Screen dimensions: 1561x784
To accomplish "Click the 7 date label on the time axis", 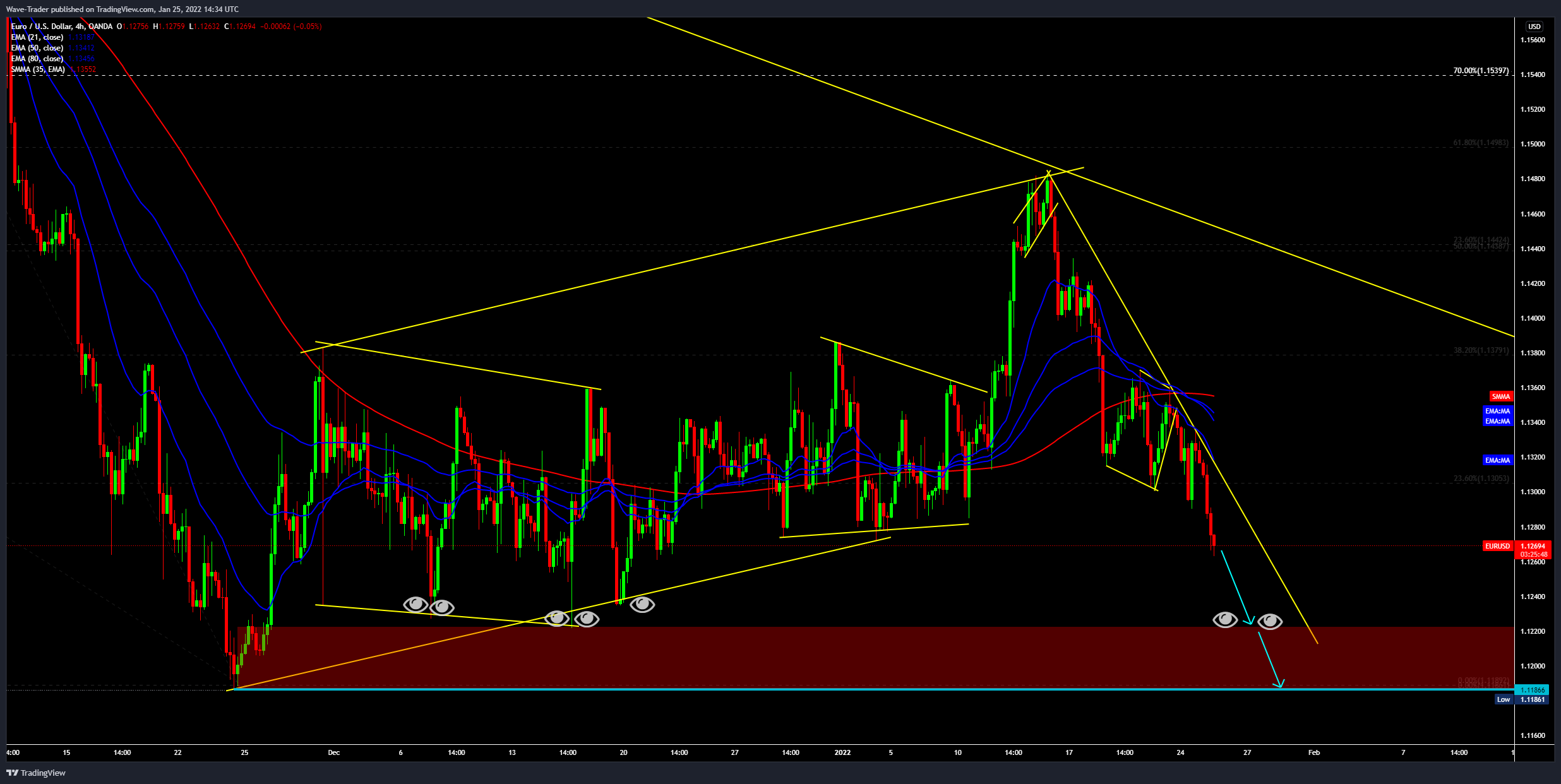I will coord(1403,752).
